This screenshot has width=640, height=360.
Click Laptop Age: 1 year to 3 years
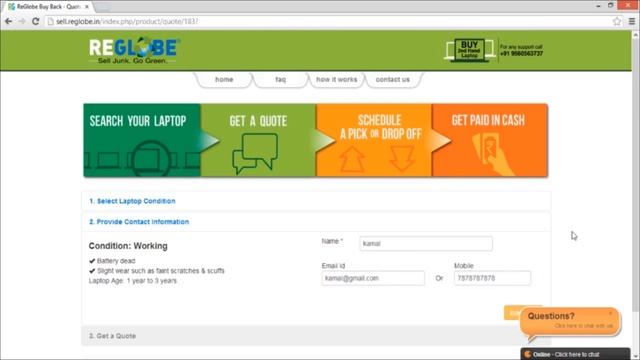click(x=133, y=281)
